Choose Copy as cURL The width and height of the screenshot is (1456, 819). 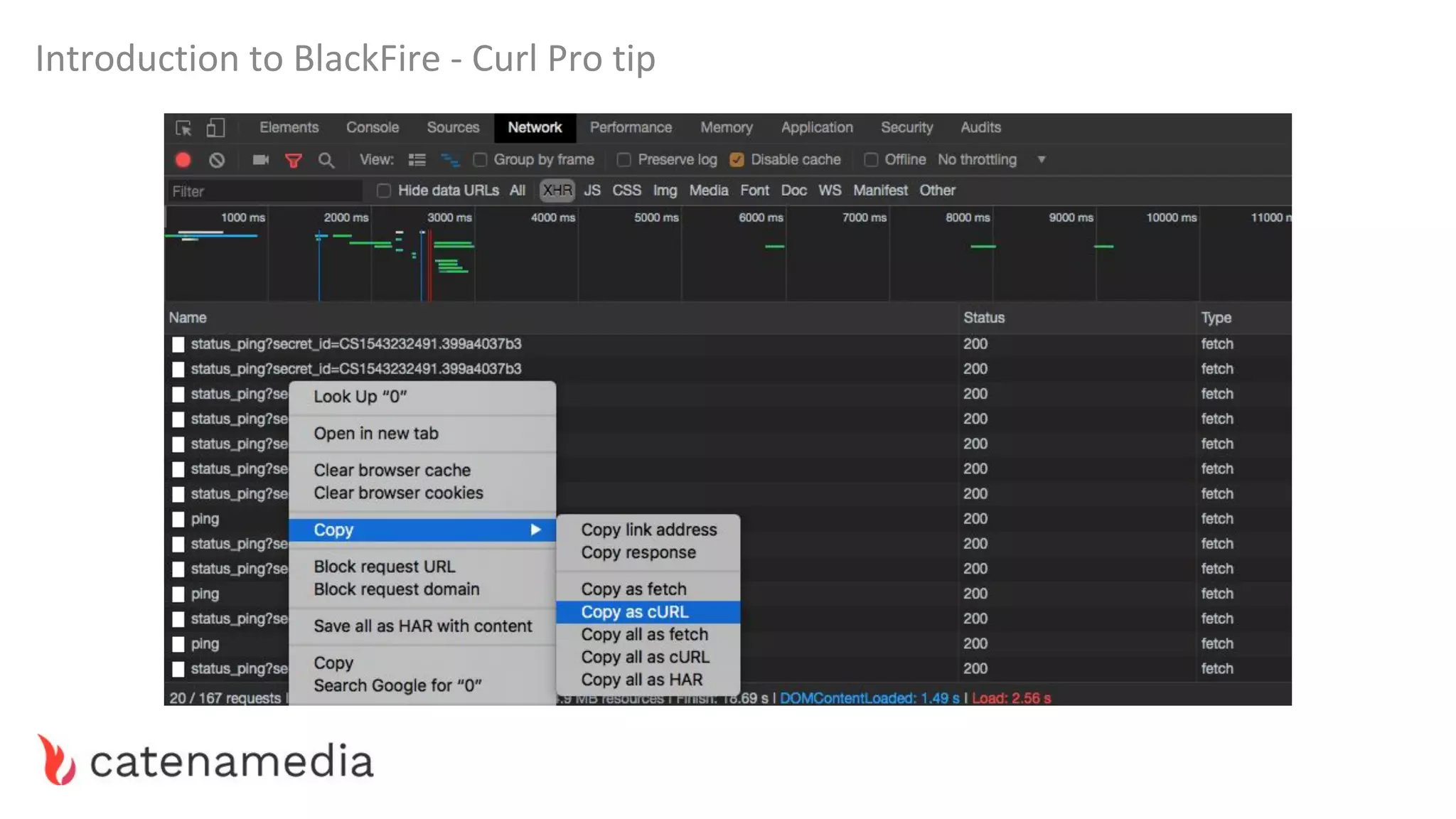tap(648, 612)
